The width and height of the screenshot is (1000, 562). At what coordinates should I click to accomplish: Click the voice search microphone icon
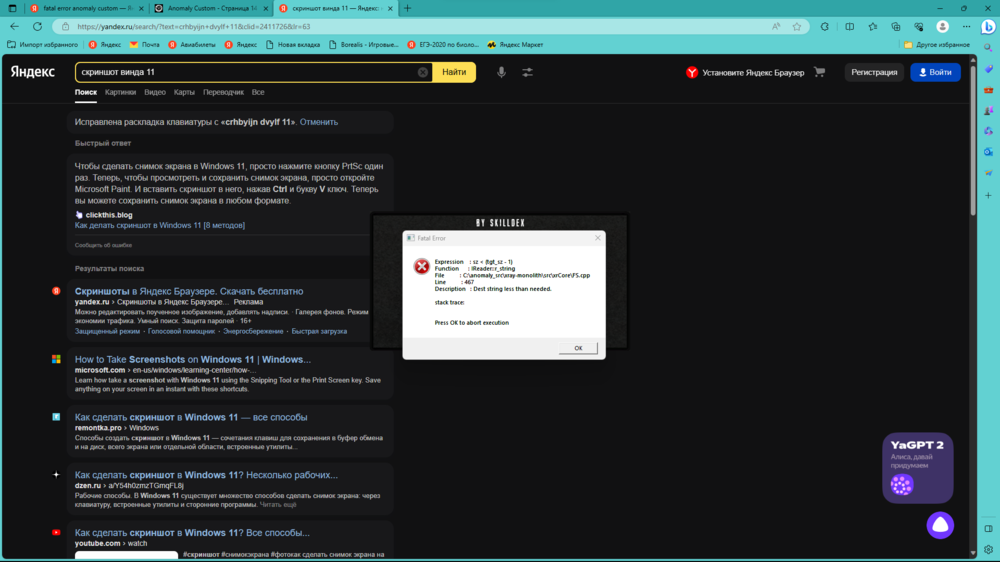(x=501, y=72)
